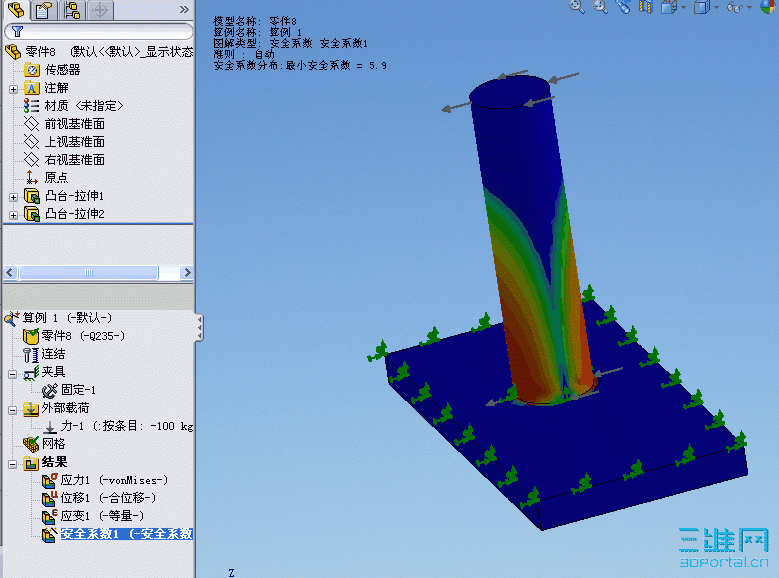779x578 pixels.
Task: Open the FeatureManager design tree tab
Action: click(15, 9)
